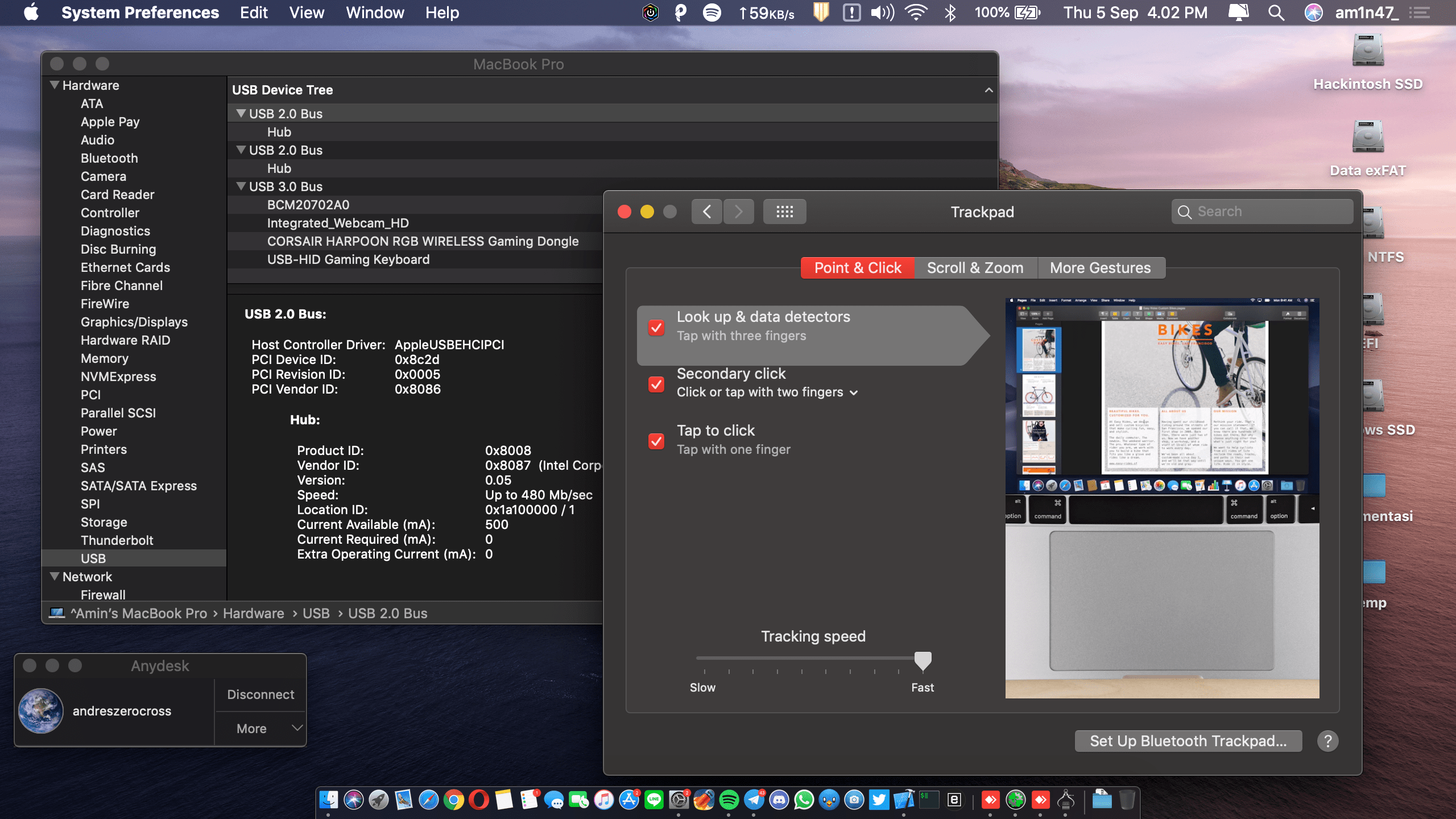Viewport: 1456px width, 819px height.
Task: Open the View menu
Action: (x=307, y=13)
